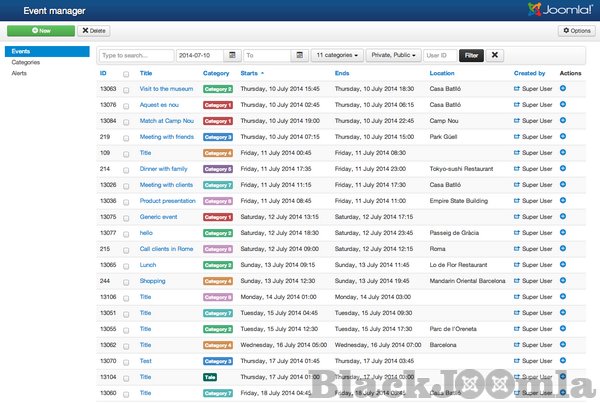600x404 pixels.
Task: Click action plus icon for Dinner with family
Action: coord(564,169)
